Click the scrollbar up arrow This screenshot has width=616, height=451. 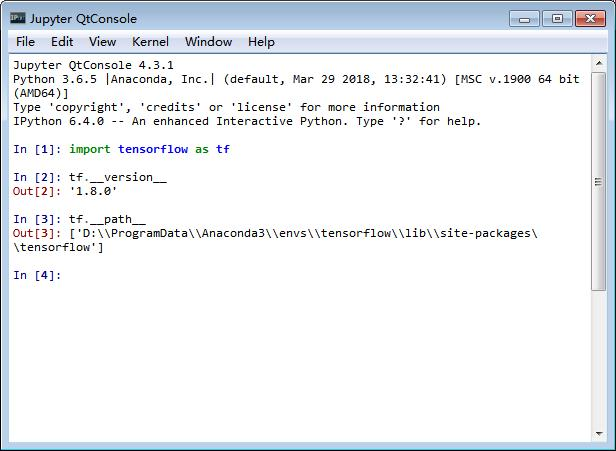599,63
